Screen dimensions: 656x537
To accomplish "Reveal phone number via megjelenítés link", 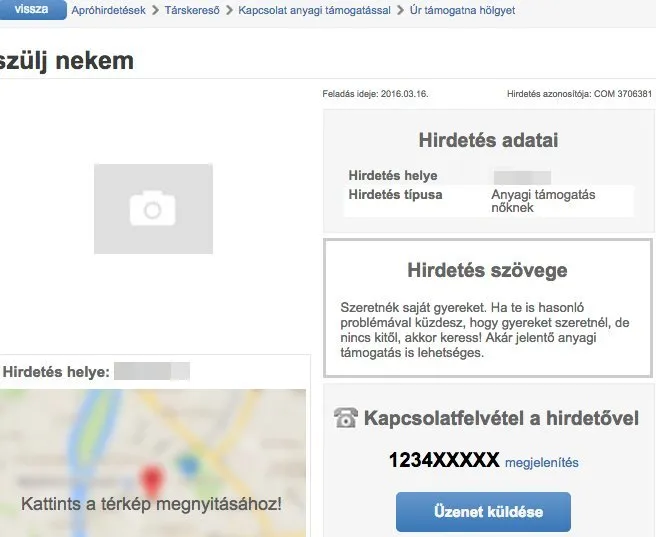I will pos(542,463).
